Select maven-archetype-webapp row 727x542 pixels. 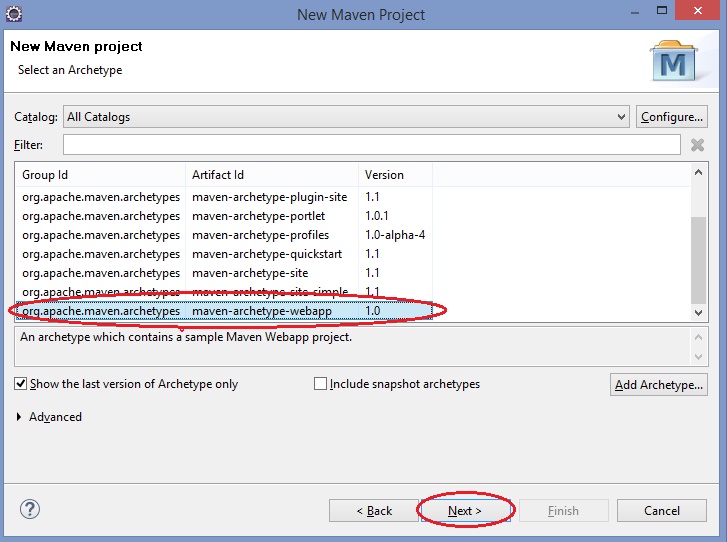click(223, 311)
